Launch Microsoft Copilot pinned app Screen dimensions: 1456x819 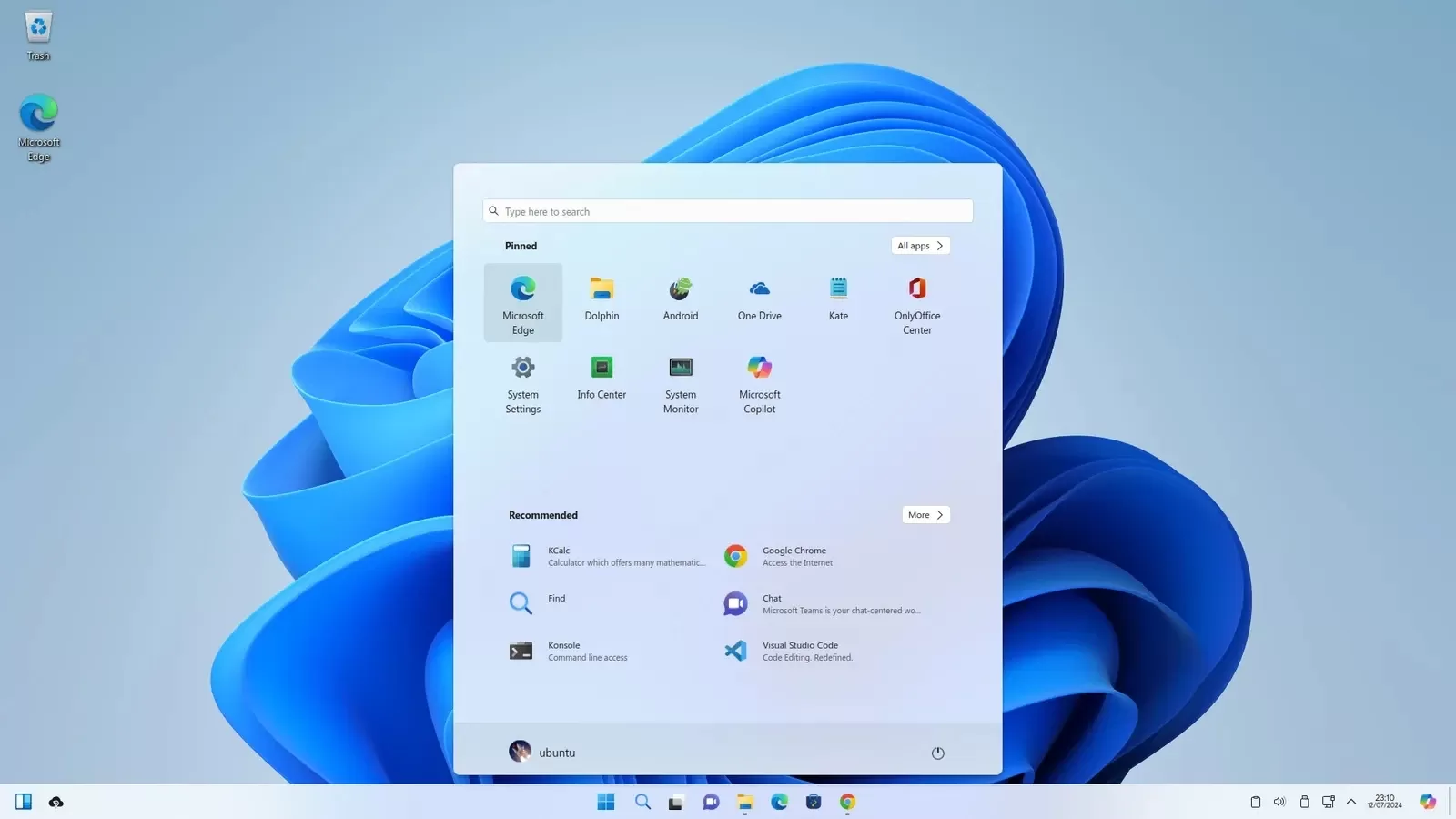(759, 382)
